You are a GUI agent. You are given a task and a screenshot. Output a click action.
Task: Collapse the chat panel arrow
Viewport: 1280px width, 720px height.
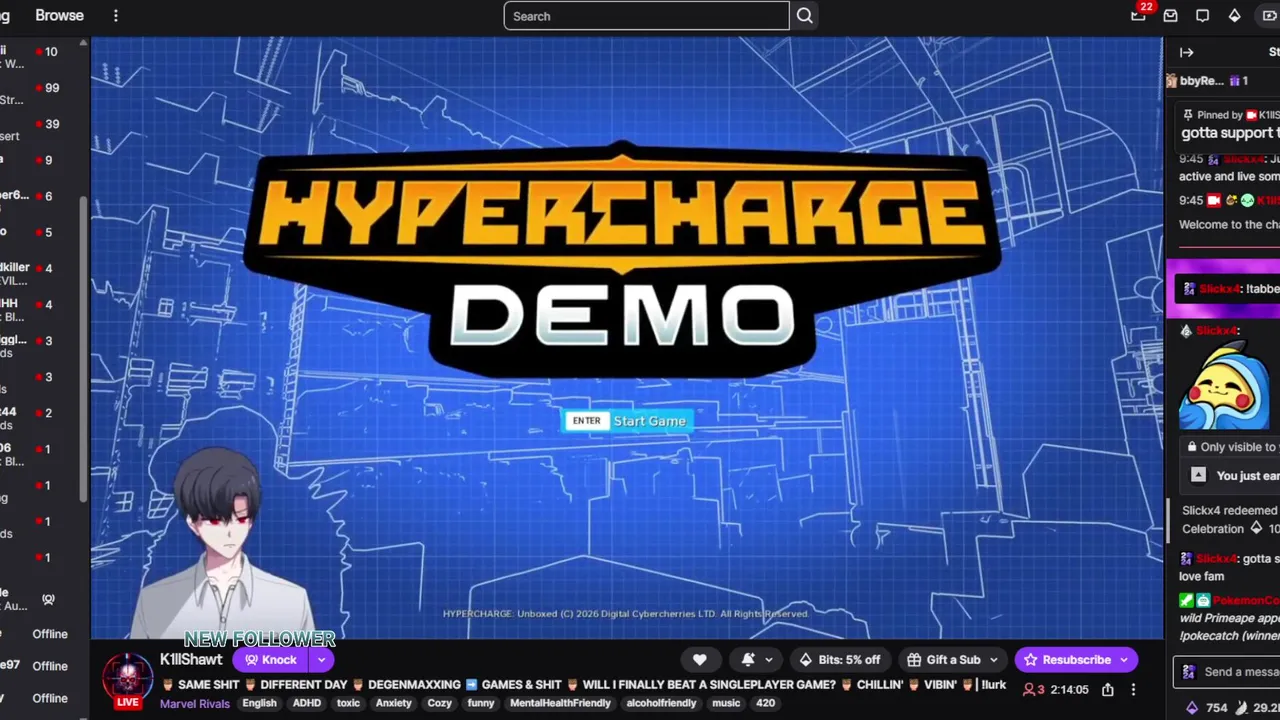tap(1186, 52)
